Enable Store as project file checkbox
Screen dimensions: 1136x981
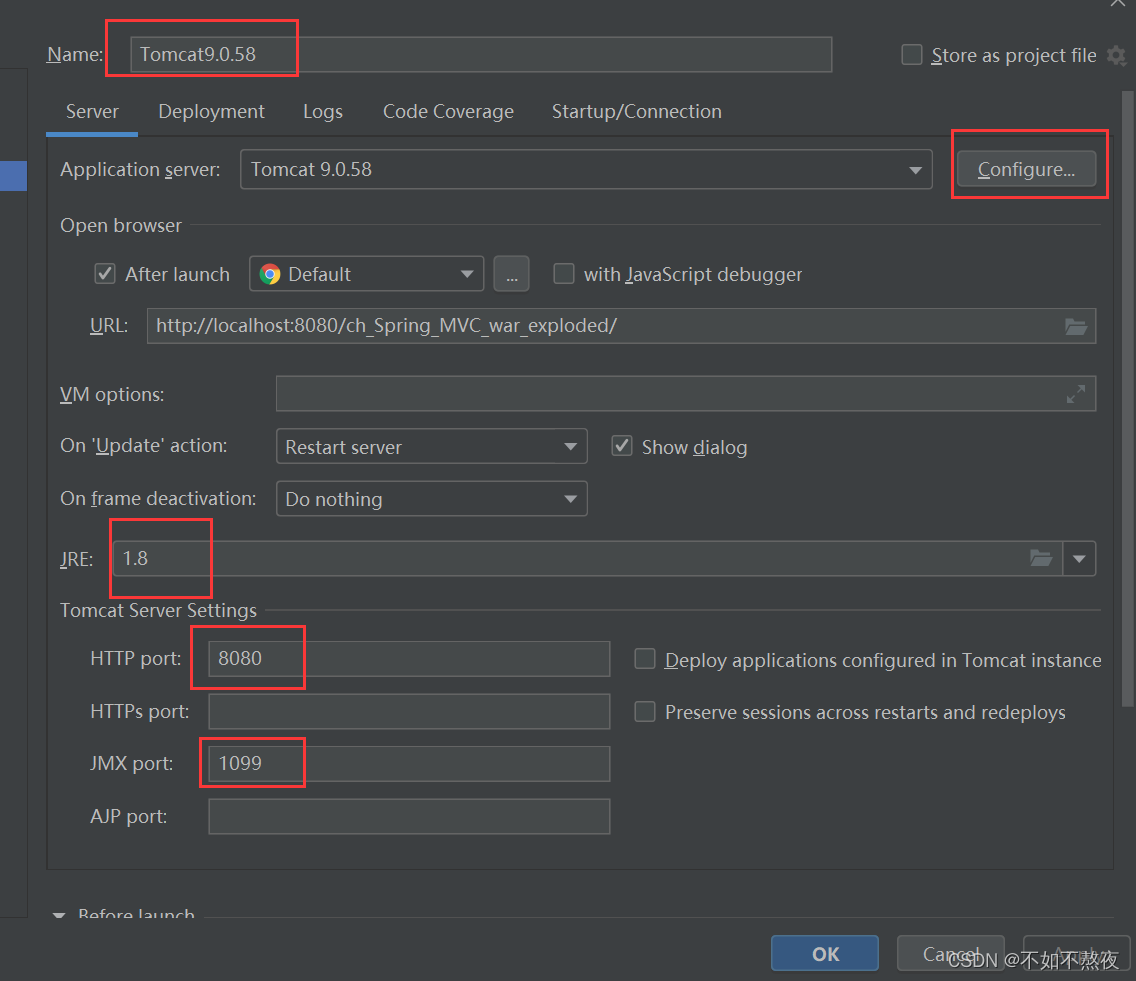pyautogui.click(x=911, y=55)
